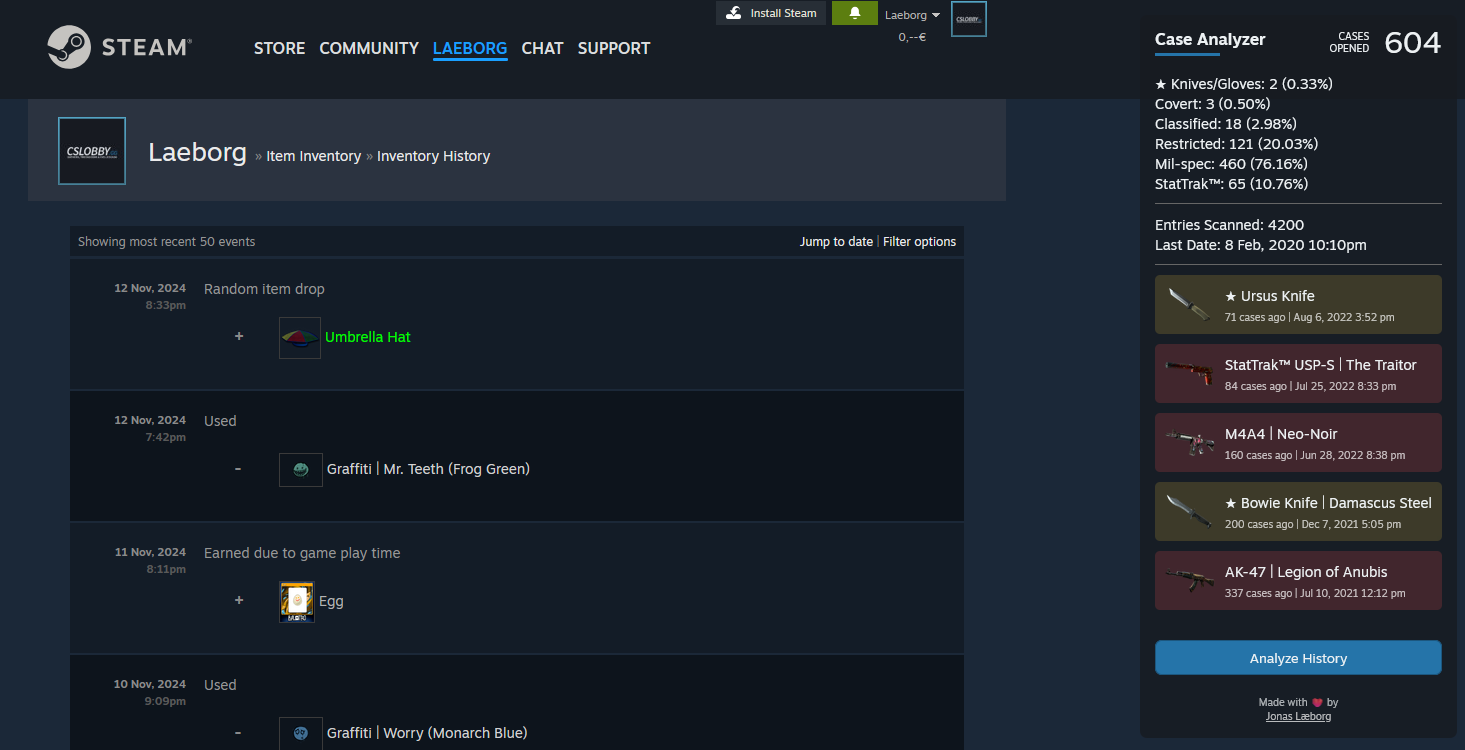The image size is (1465, 750).
Task: Open the STORE menu
Action: point(279,48)
